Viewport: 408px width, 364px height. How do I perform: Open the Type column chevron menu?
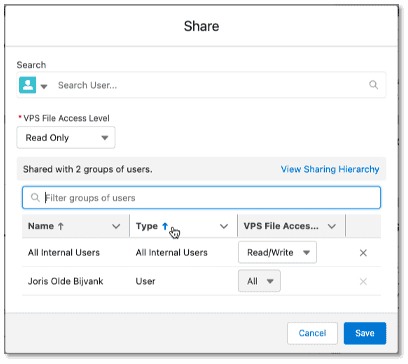(x=224, y=226)
